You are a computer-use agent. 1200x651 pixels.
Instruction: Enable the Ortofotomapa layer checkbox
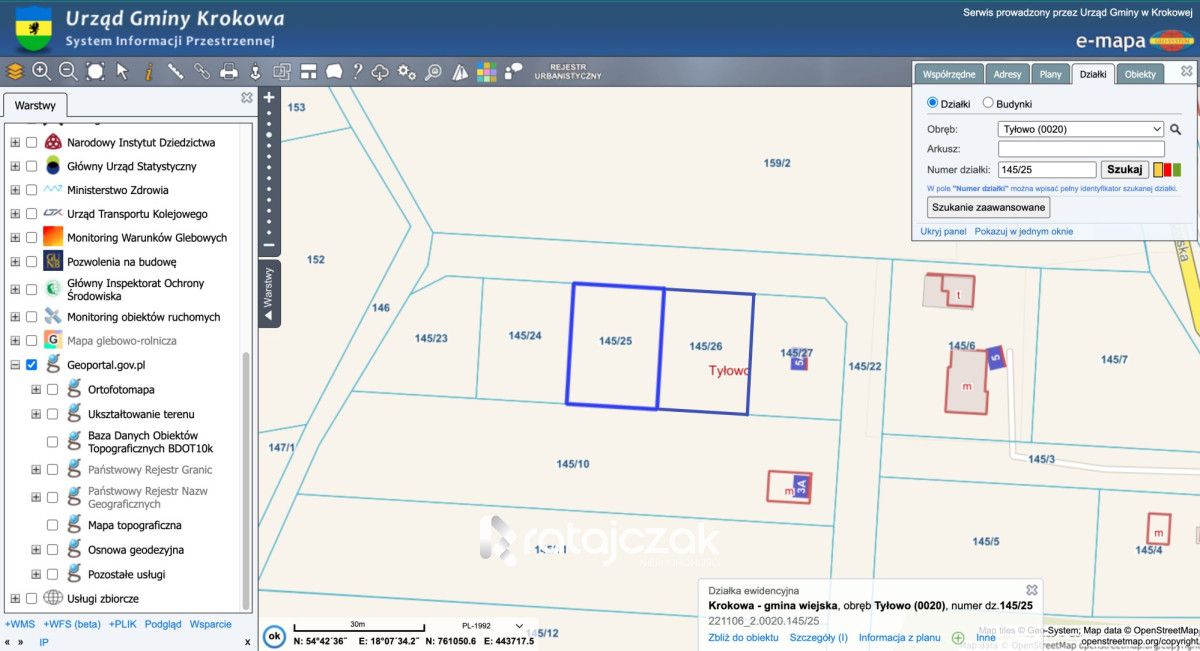(53, 389)
